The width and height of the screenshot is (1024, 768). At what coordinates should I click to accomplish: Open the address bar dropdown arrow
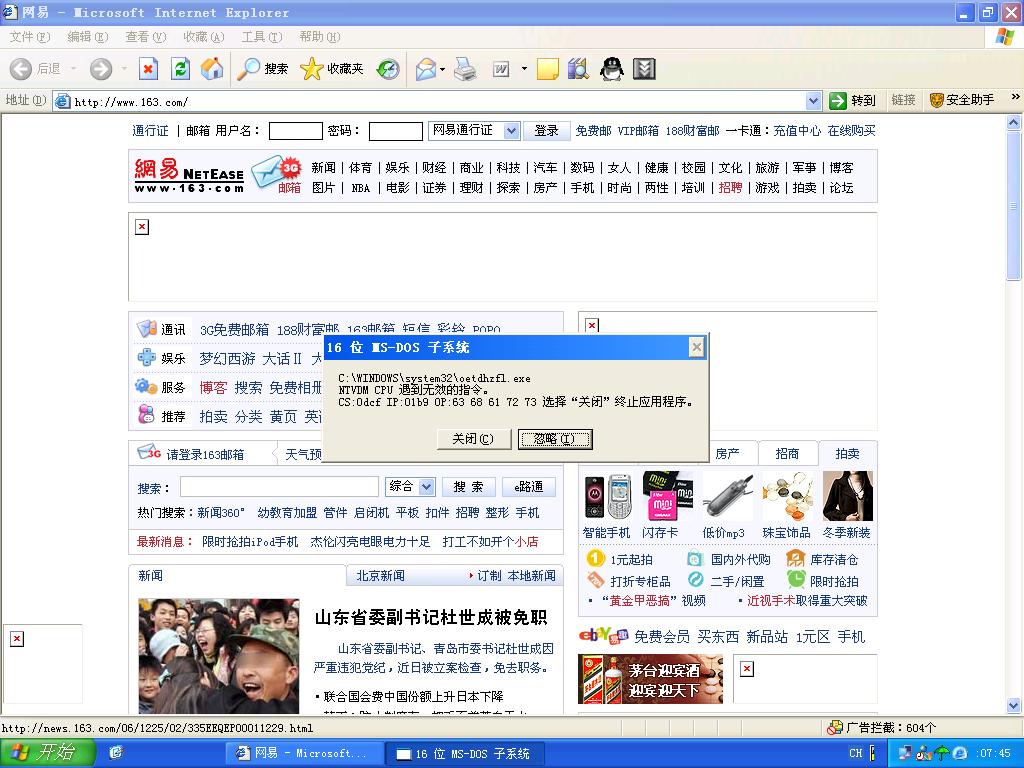point(813,101)
